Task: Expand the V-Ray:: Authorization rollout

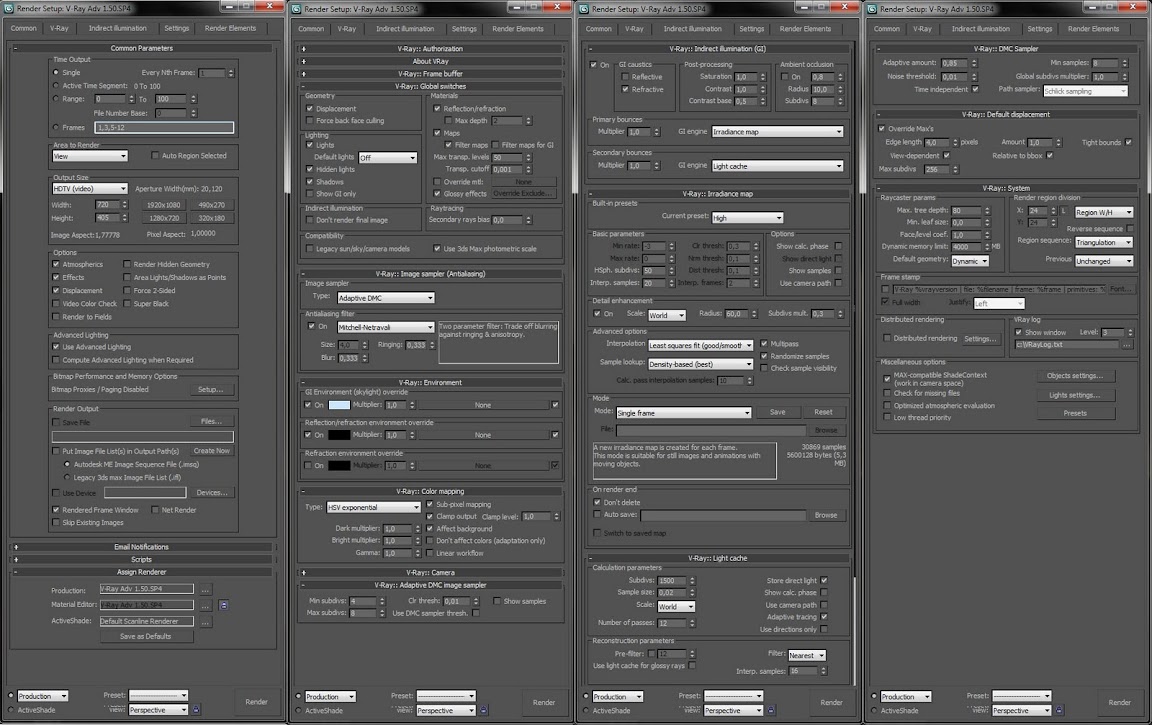Action: pyautogui.click(x=303, y=49)
